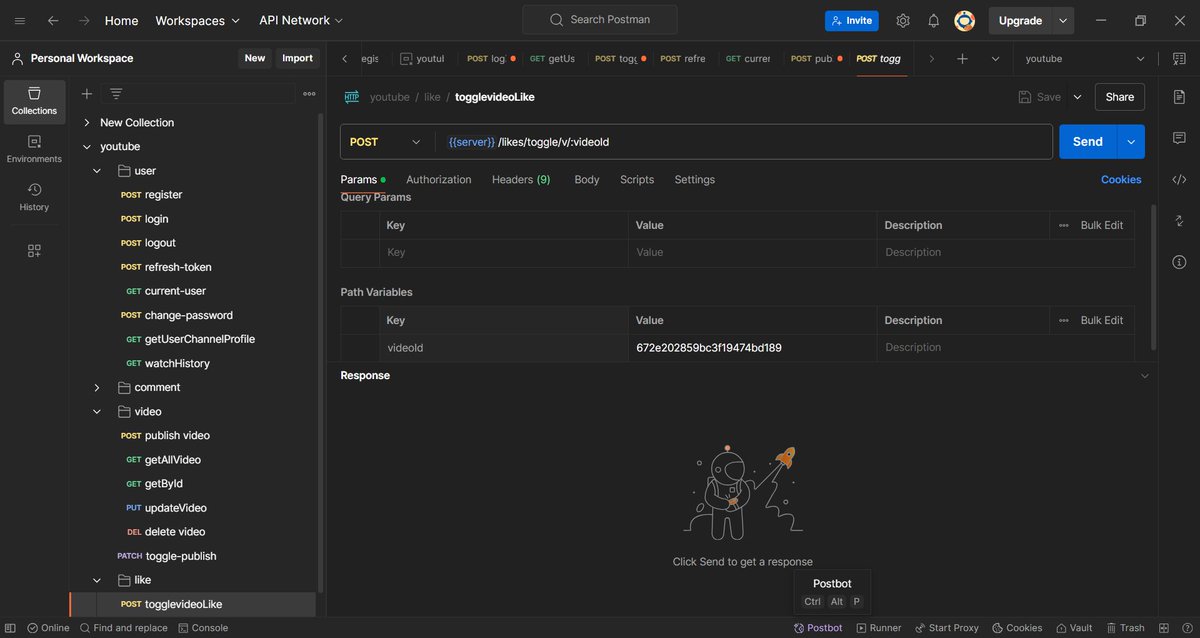Viewport: 1200px width, 638px height.
Task: Open Collections sidebar panel
Action: click(x=34, y=101)
